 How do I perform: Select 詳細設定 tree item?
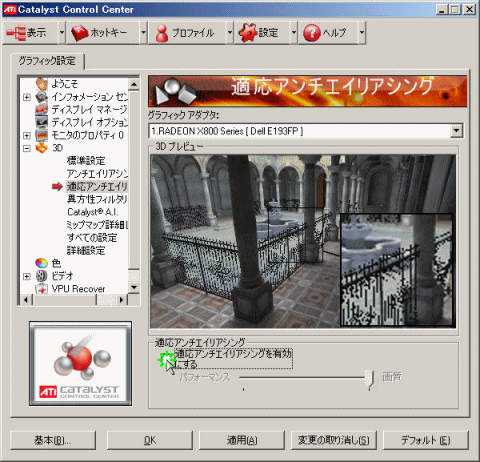[86, 250]
